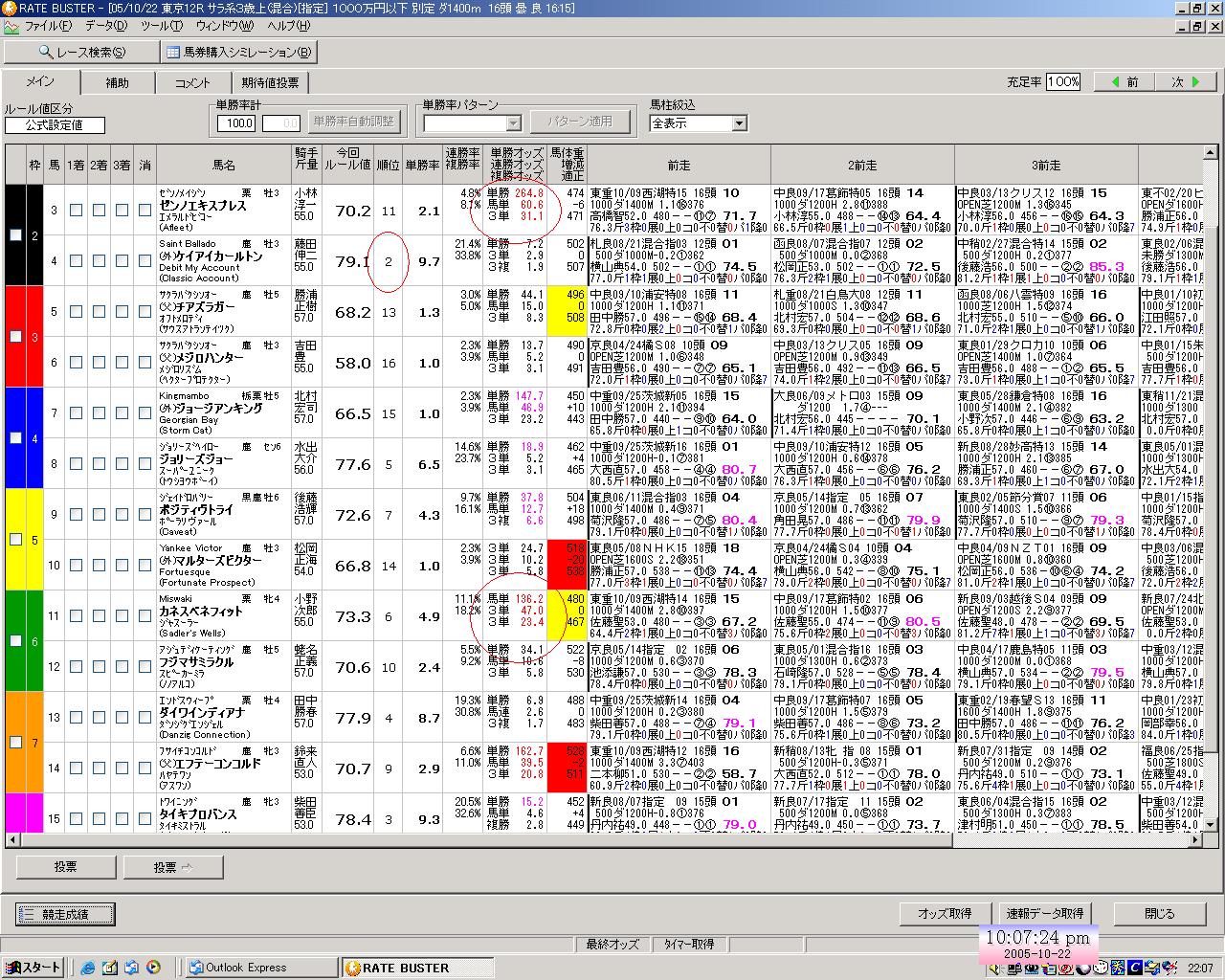Open the 単勝率パターン dropdown

pyautogui.click(x=513, y=123)
